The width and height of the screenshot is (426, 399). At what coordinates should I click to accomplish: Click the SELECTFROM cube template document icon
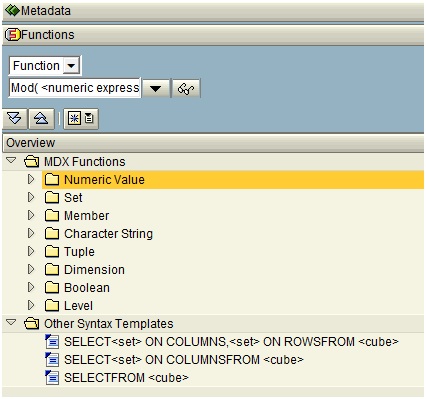[x=52, y=378]
